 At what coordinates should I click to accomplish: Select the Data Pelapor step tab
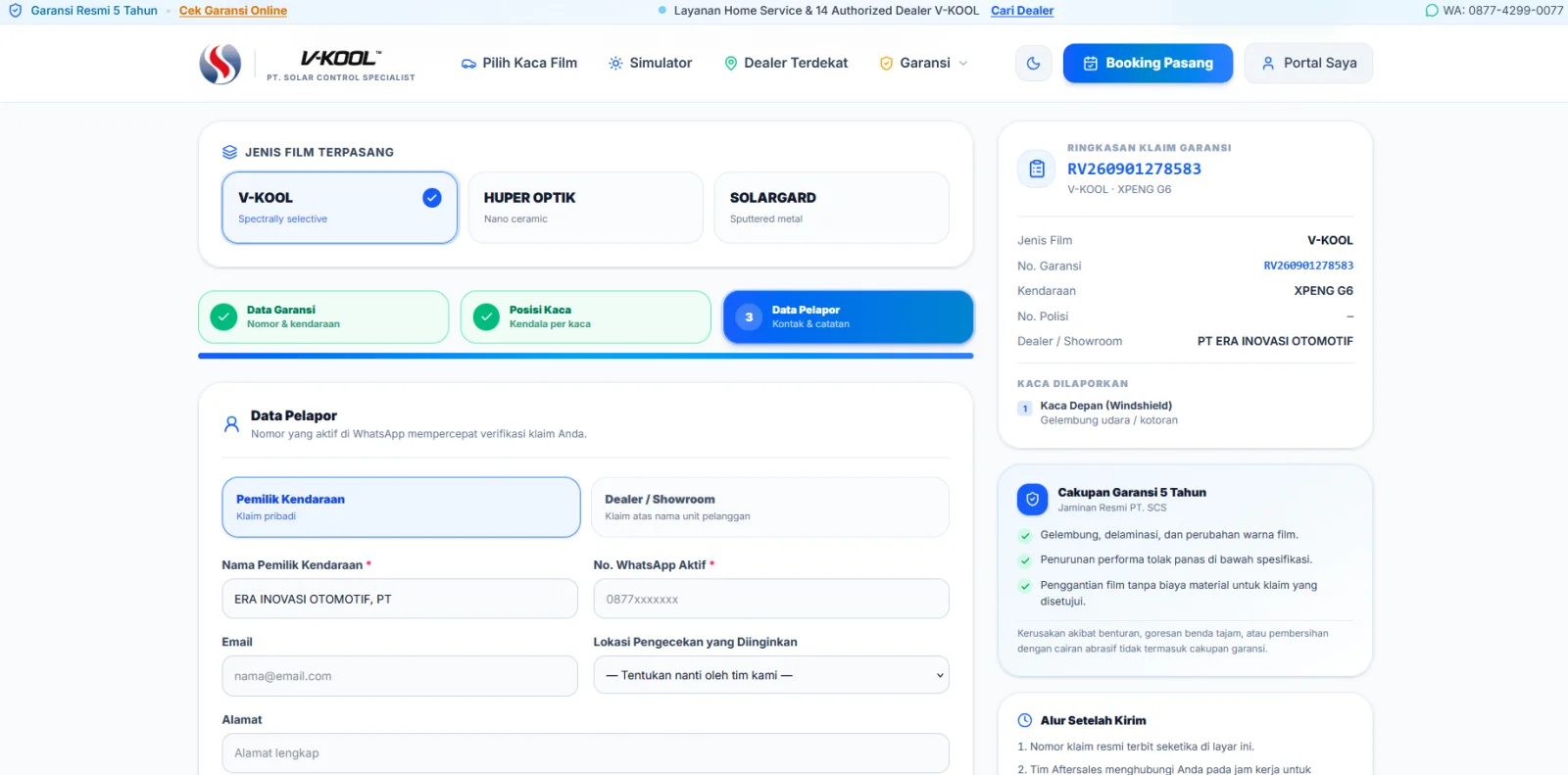coord(848,316)
